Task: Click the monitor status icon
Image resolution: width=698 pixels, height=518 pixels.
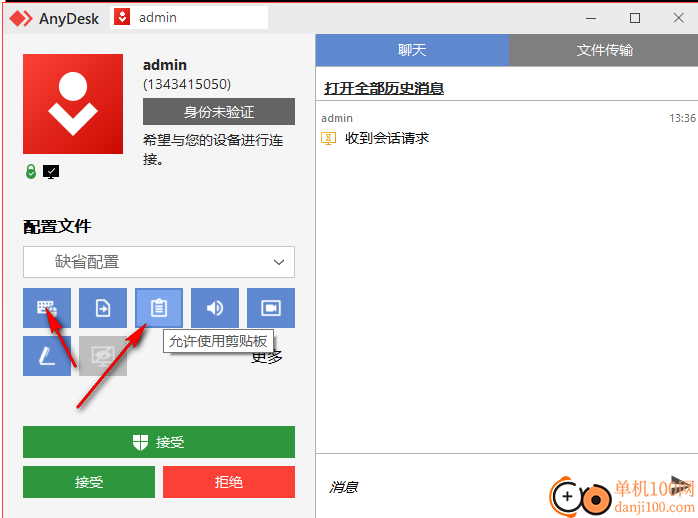Action: coord(51,171)
